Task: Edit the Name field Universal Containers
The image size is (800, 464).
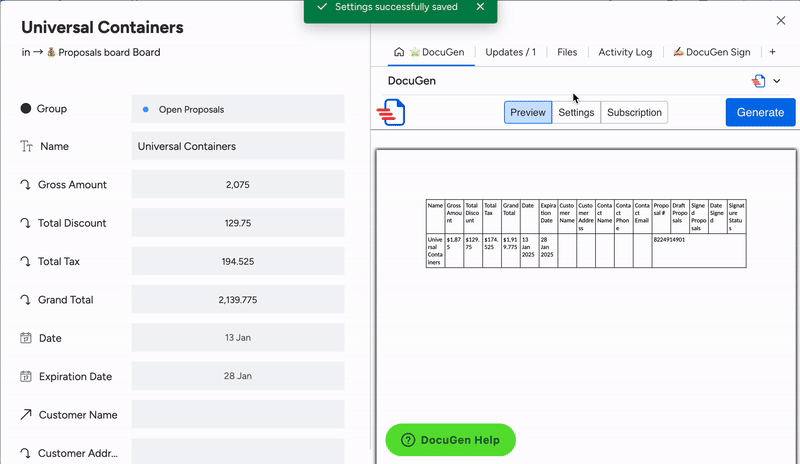Action: pos(238,146)
